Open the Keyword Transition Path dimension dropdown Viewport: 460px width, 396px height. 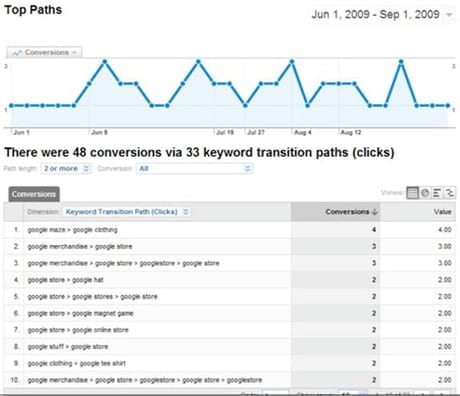point(127,212)
